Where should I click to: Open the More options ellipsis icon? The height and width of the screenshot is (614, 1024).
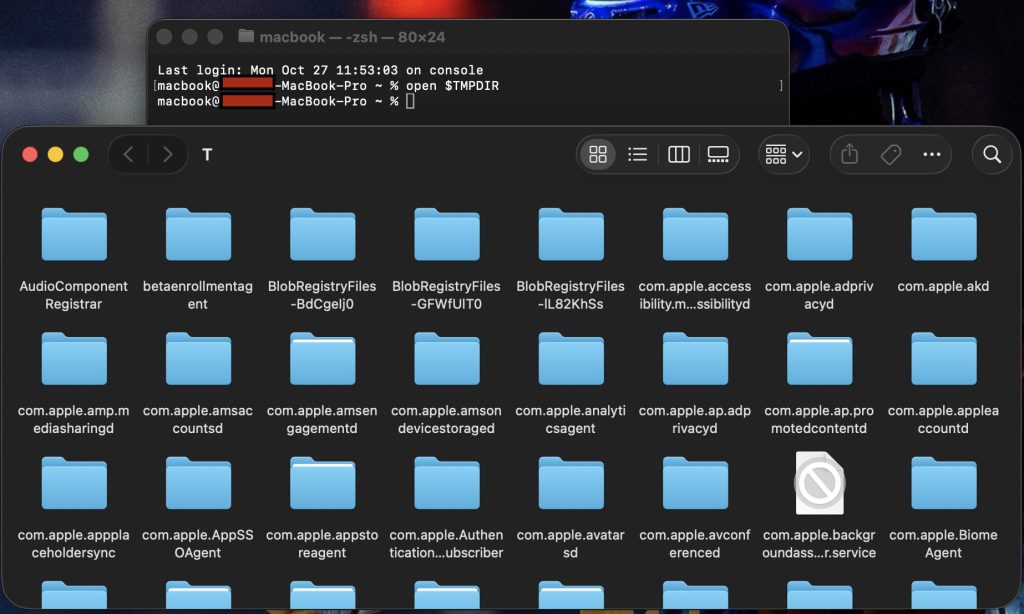pyautogui.click(x=932, y=154)
